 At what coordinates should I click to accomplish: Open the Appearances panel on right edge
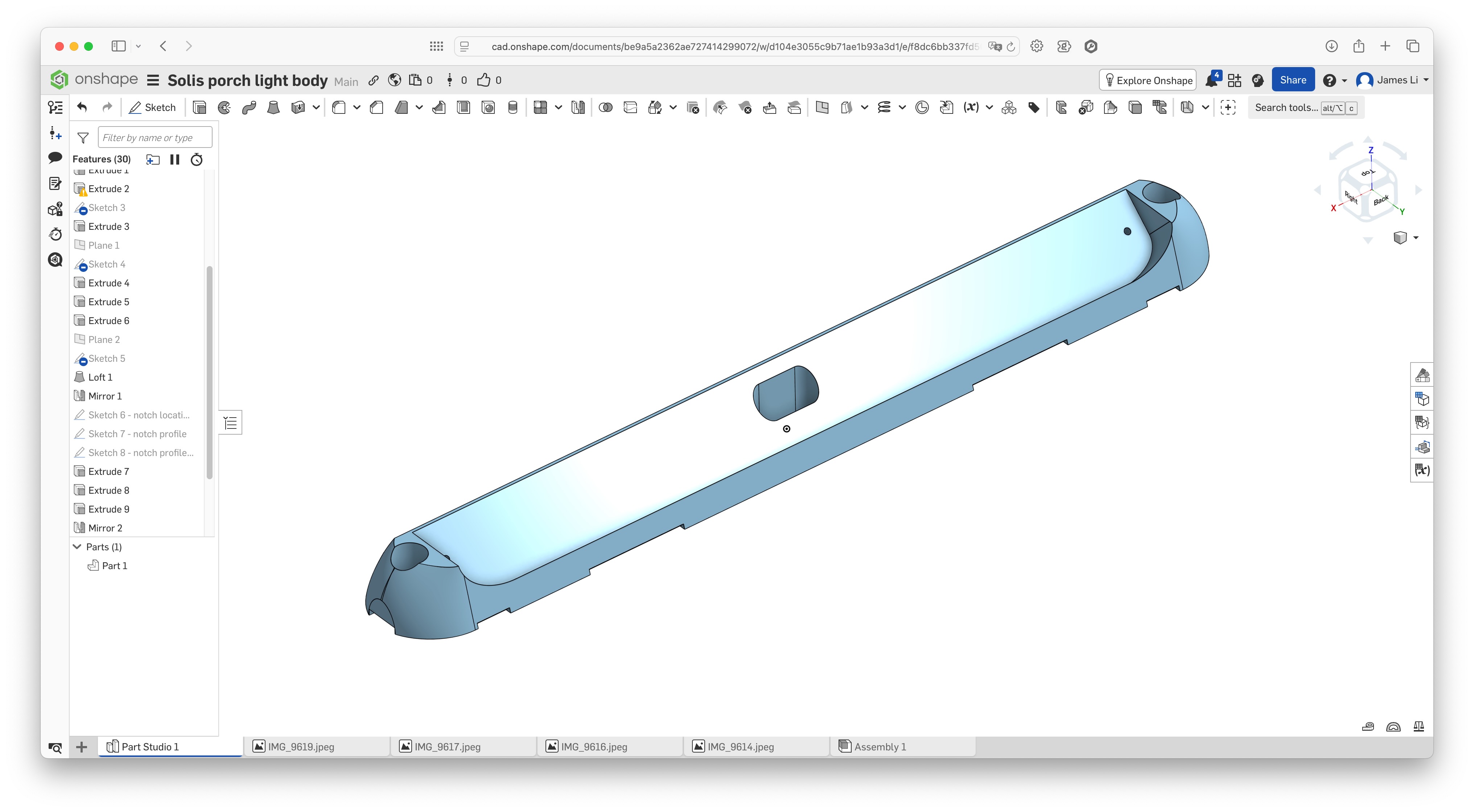[1422, 375]
